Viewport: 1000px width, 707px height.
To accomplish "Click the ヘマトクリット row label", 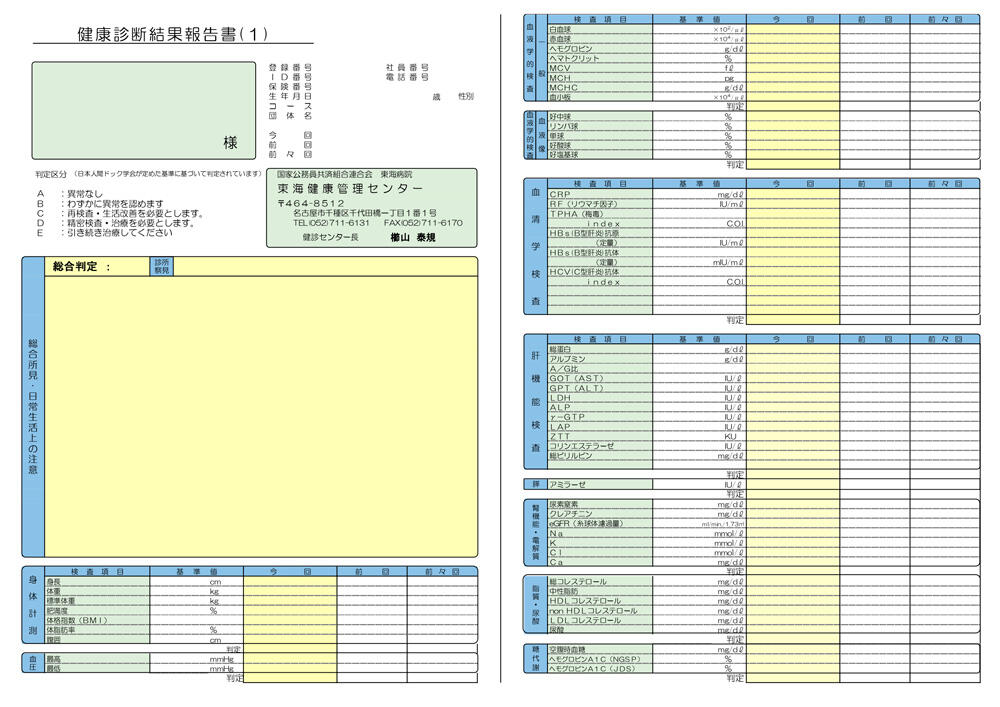I will coord(574,58).
